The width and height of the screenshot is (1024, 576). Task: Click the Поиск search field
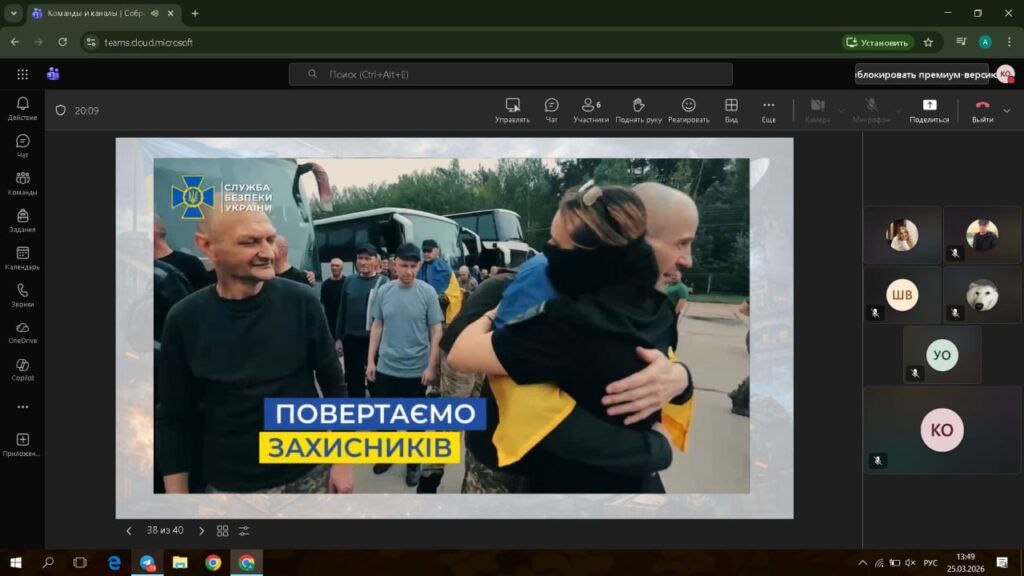coord(510,74)
